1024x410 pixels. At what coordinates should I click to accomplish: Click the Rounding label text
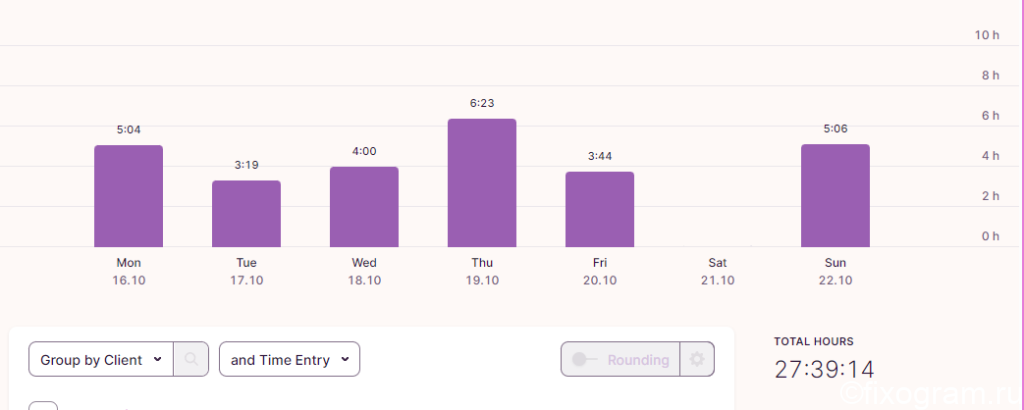pyautogui.click(x=638, y=360)
